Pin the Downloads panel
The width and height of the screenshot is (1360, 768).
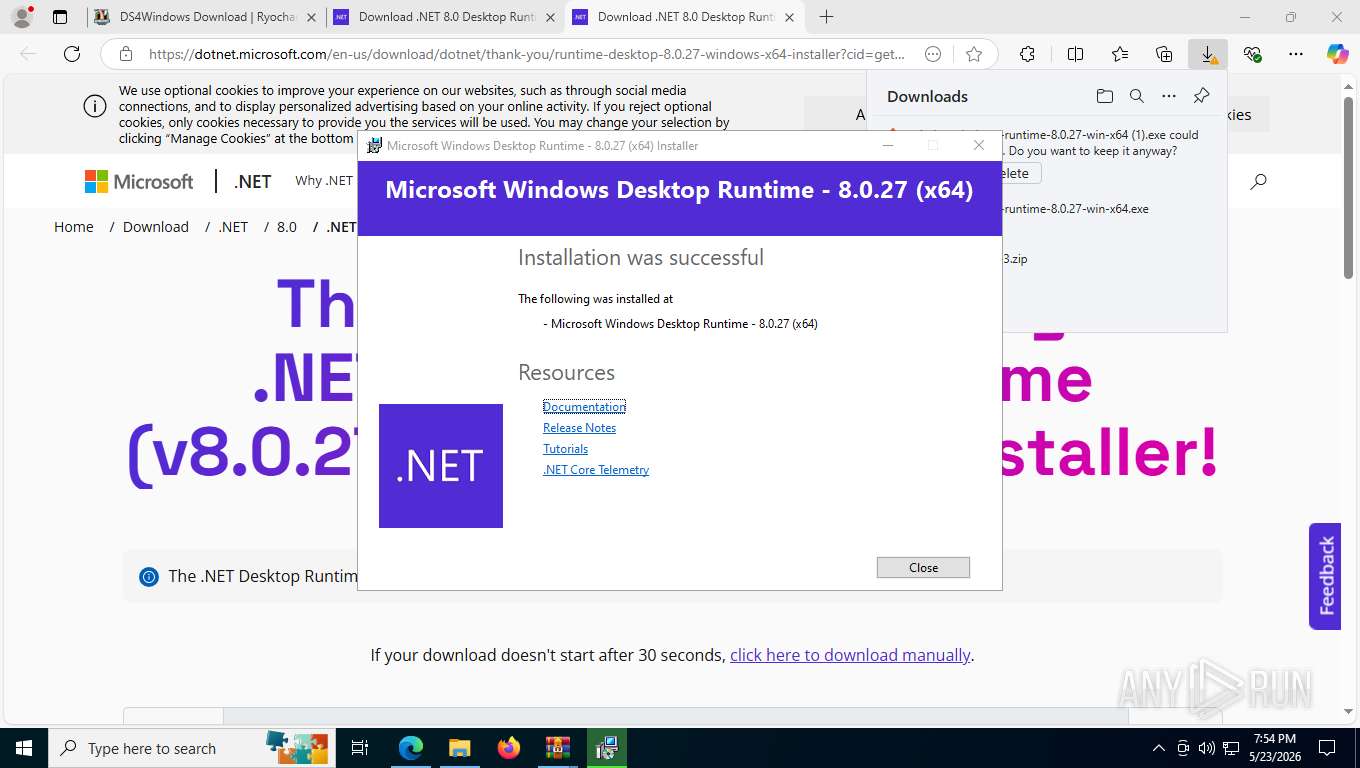pyautogui.click(x=1202, y=96)
